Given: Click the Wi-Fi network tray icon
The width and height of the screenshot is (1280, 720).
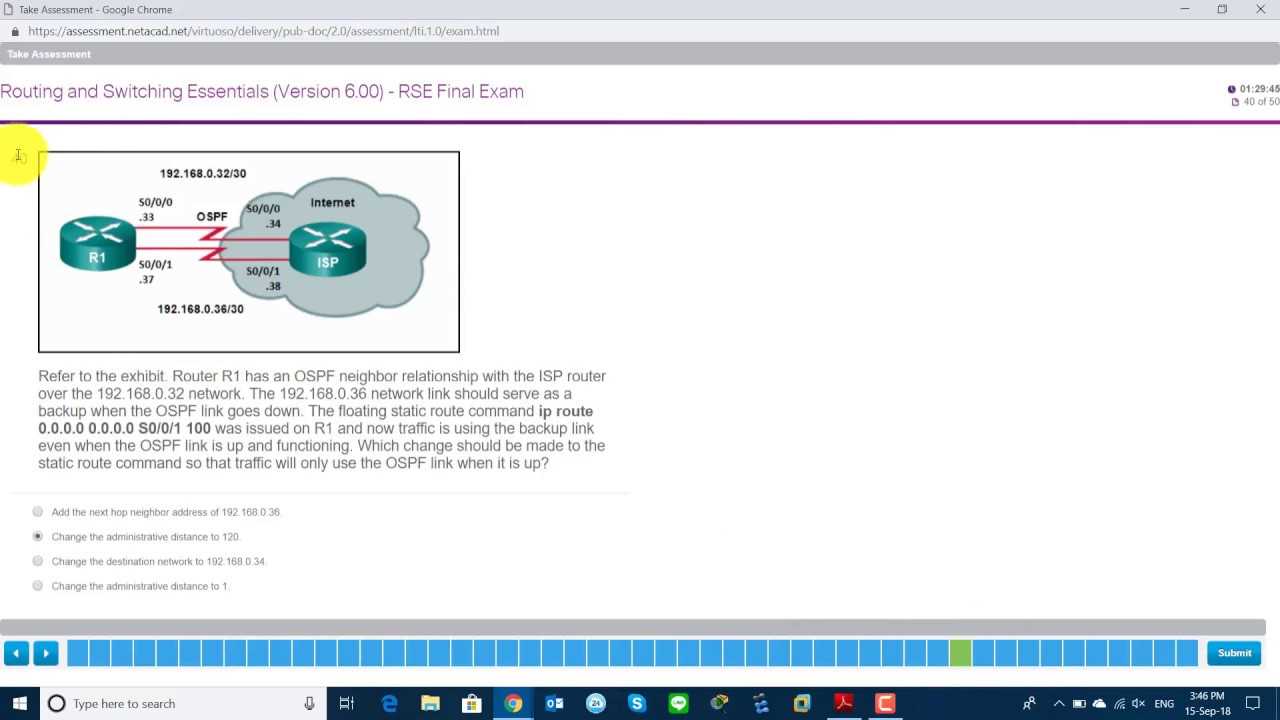Looking at the screenshot, I should 1119,703.
